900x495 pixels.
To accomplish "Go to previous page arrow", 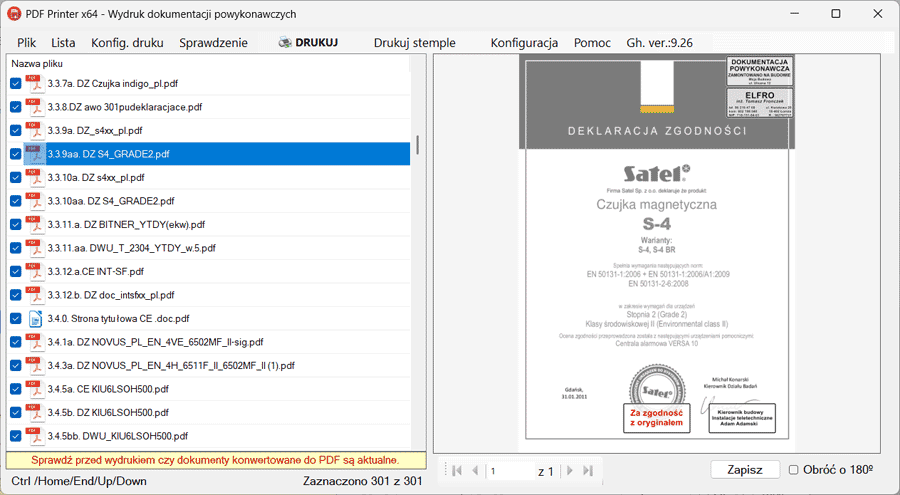I will click(x=475, y=470).
